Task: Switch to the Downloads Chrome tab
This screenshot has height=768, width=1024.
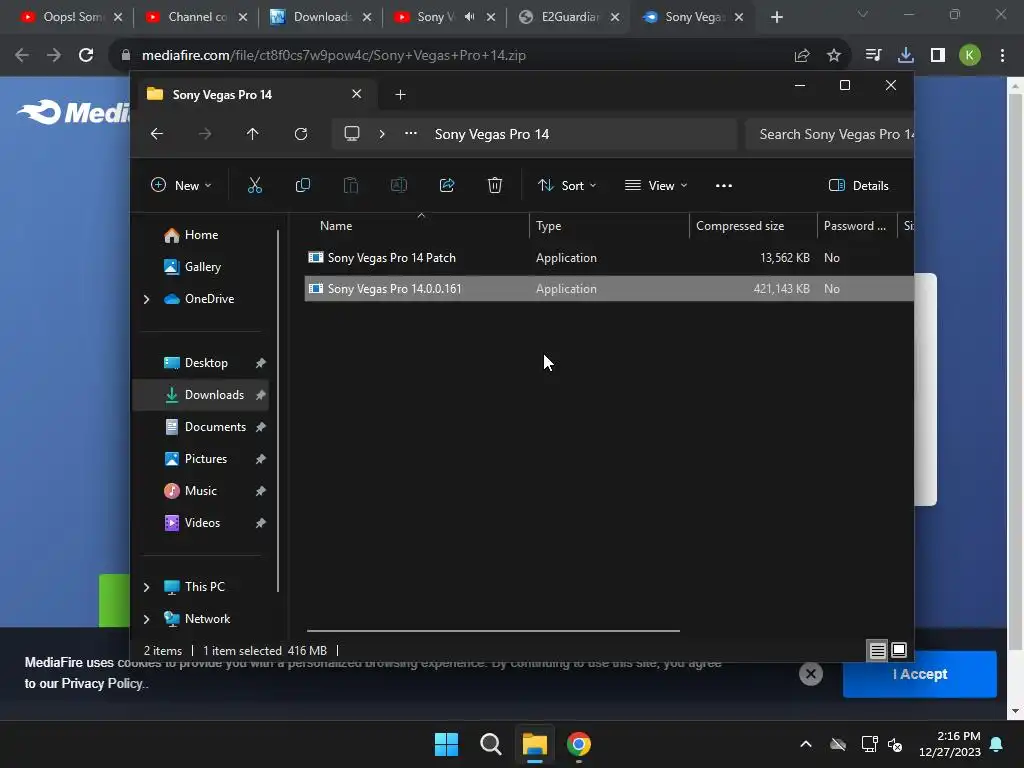Action: point(321,17)
